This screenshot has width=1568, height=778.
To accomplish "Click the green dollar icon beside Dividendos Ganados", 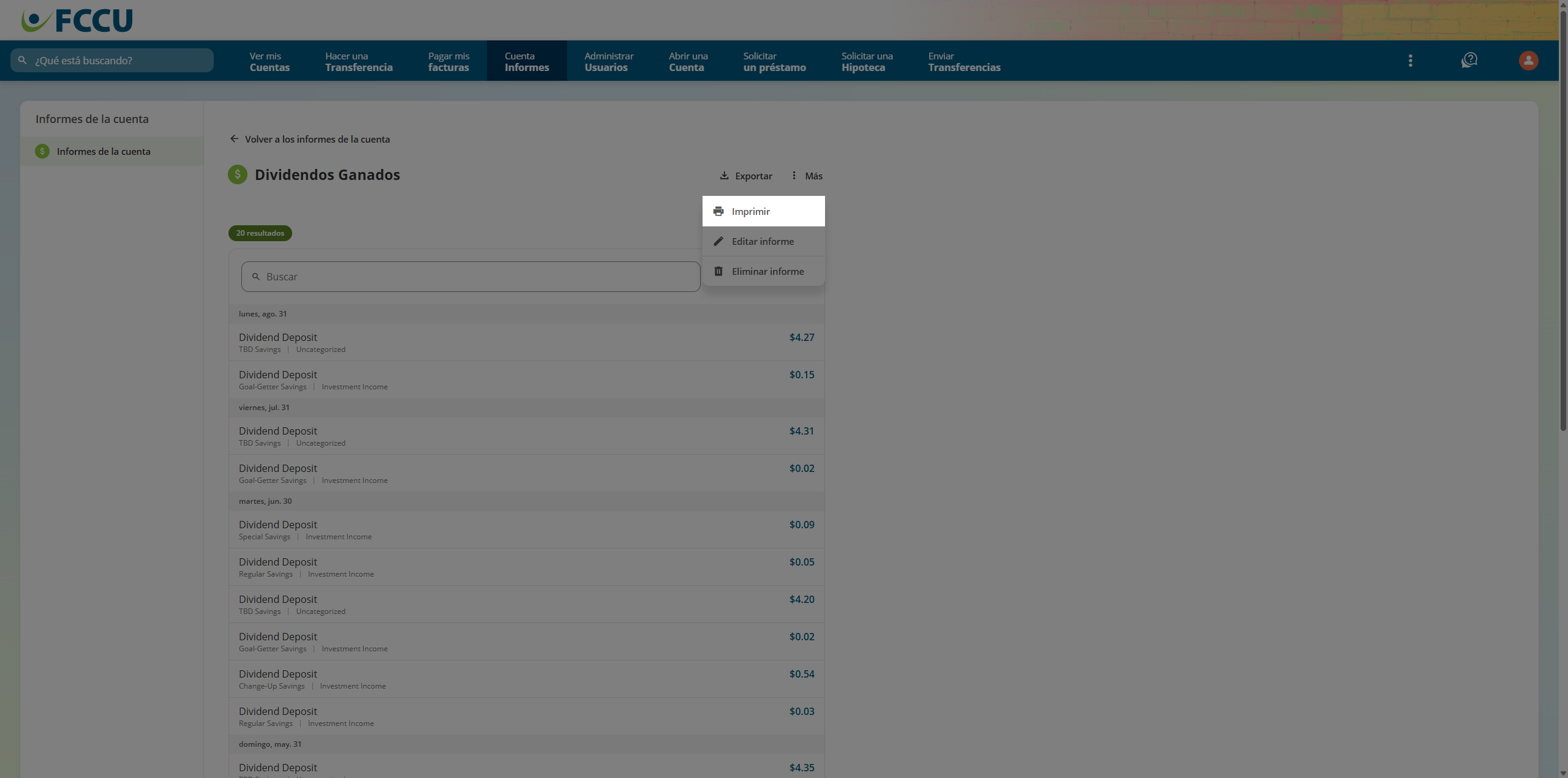I will pyautogui.click(x=238, y=174).
